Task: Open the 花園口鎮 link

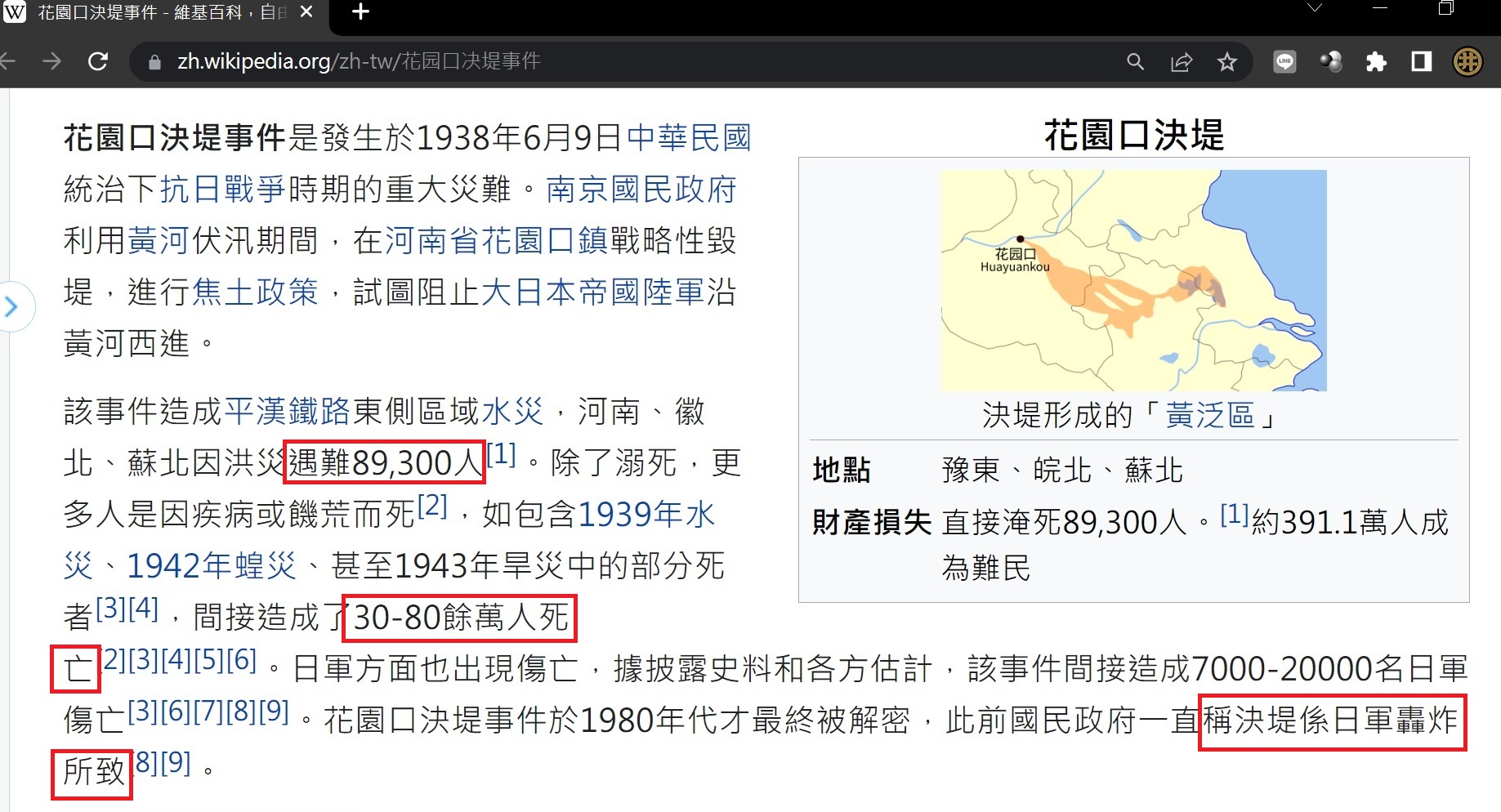Action: click(x=545, y=241)
